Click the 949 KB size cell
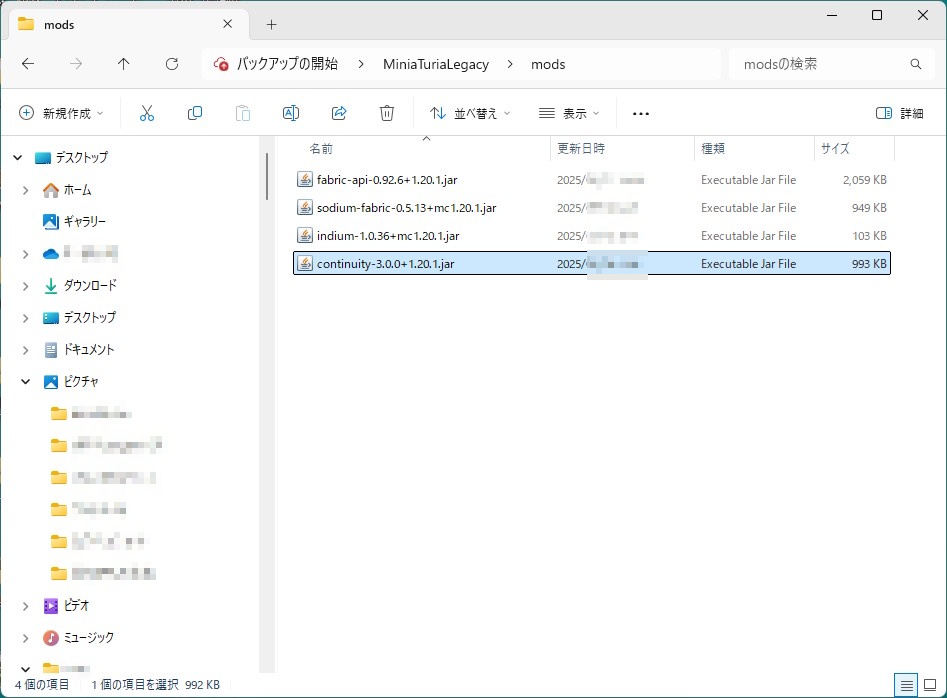Viewport: 947px width, 698px height. click(x=869, y=207)
